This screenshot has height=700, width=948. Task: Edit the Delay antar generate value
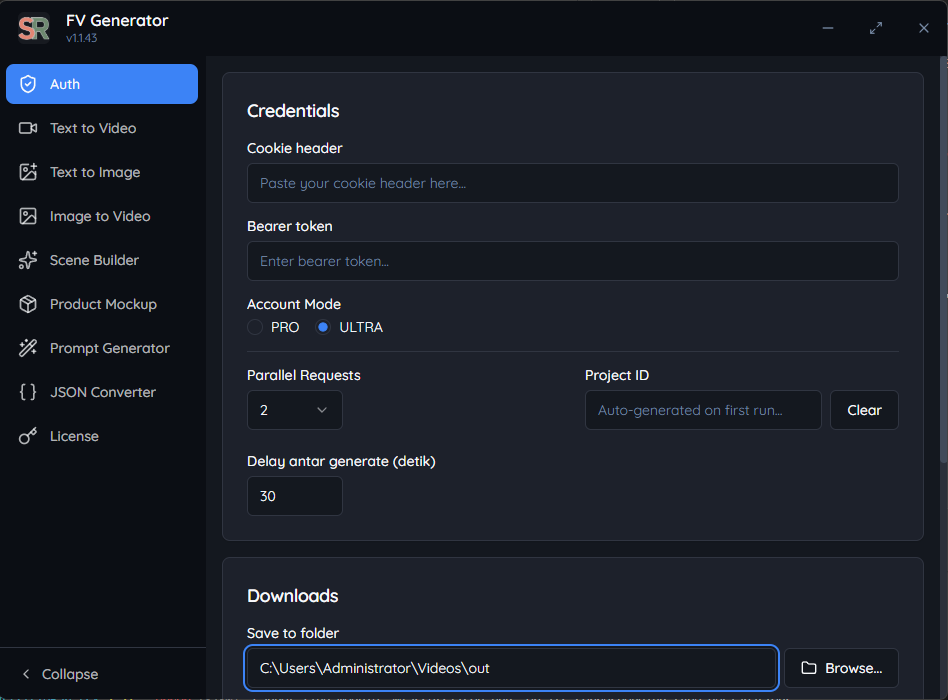tap(294, 496)
